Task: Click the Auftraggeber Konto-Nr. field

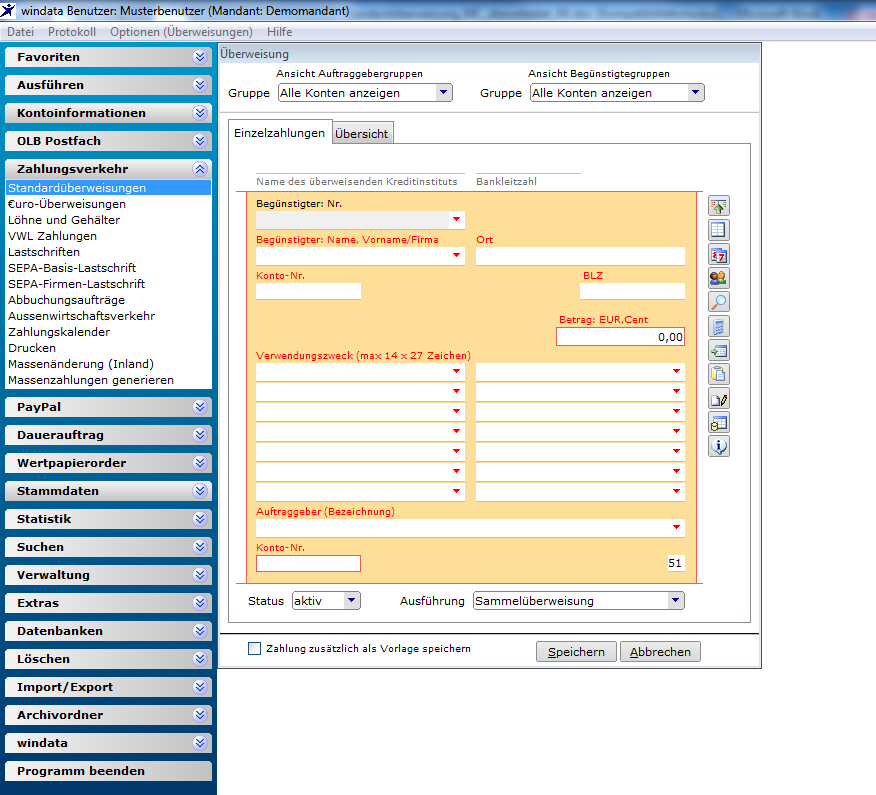Action: (x=308, y=563)
